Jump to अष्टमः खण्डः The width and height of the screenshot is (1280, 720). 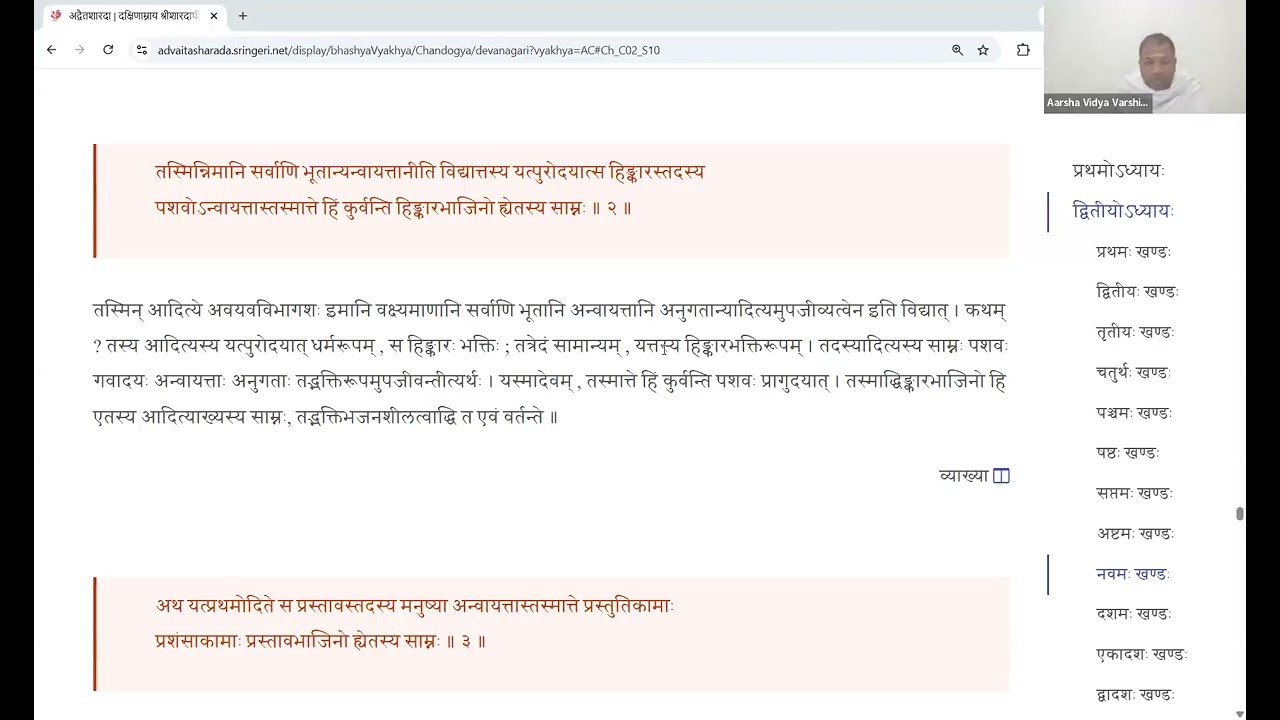[x=1135, y=533]
